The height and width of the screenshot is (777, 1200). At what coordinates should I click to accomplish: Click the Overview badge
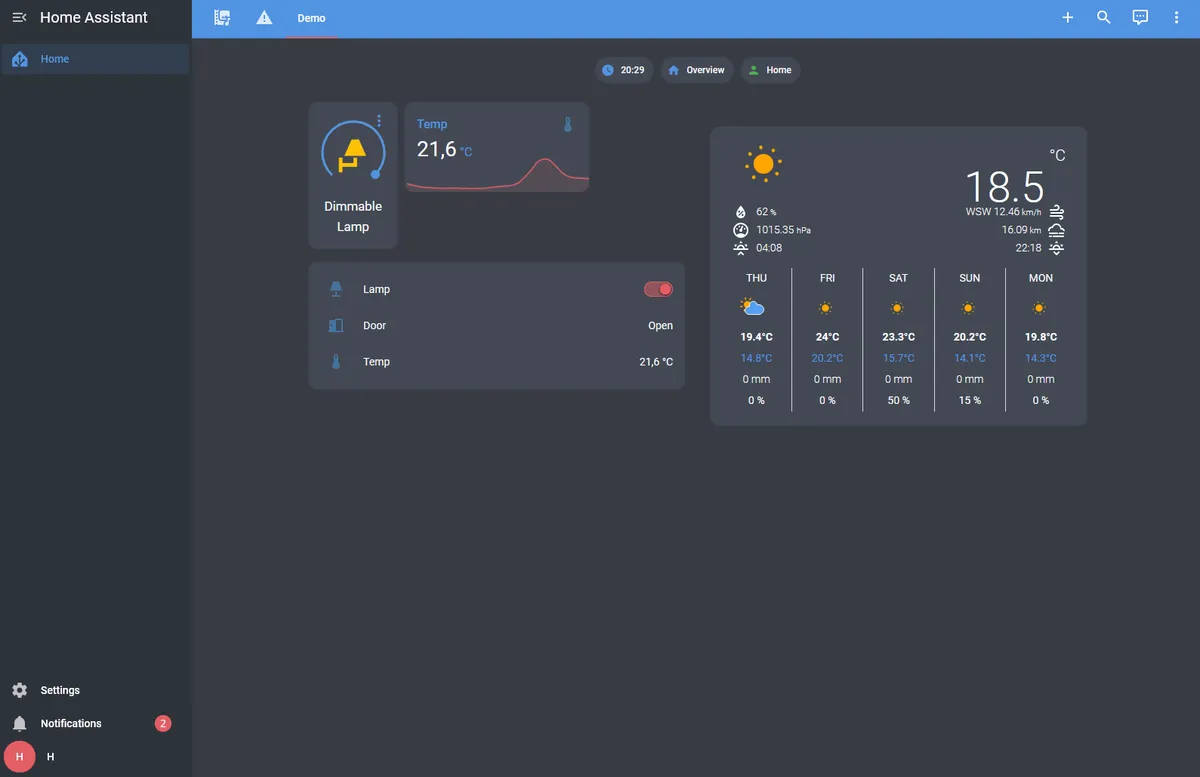[x=697, y=70]
